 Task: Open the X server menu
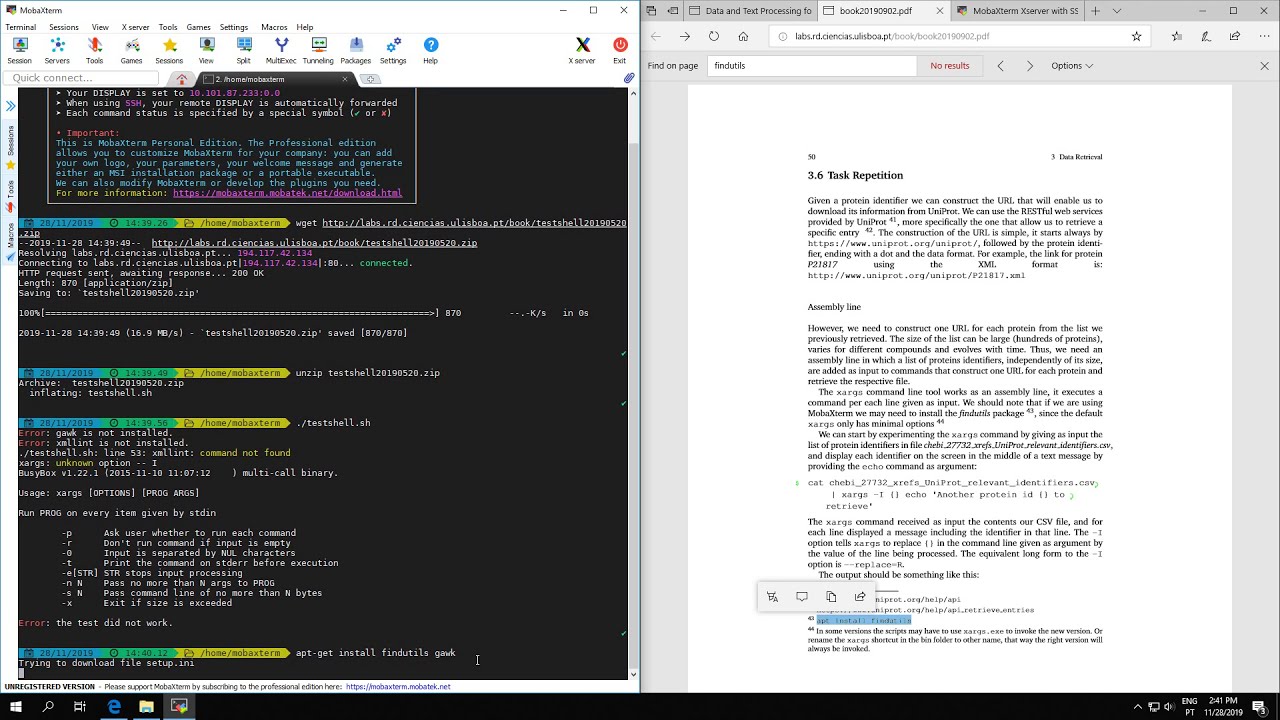click(x=135, y=27)
